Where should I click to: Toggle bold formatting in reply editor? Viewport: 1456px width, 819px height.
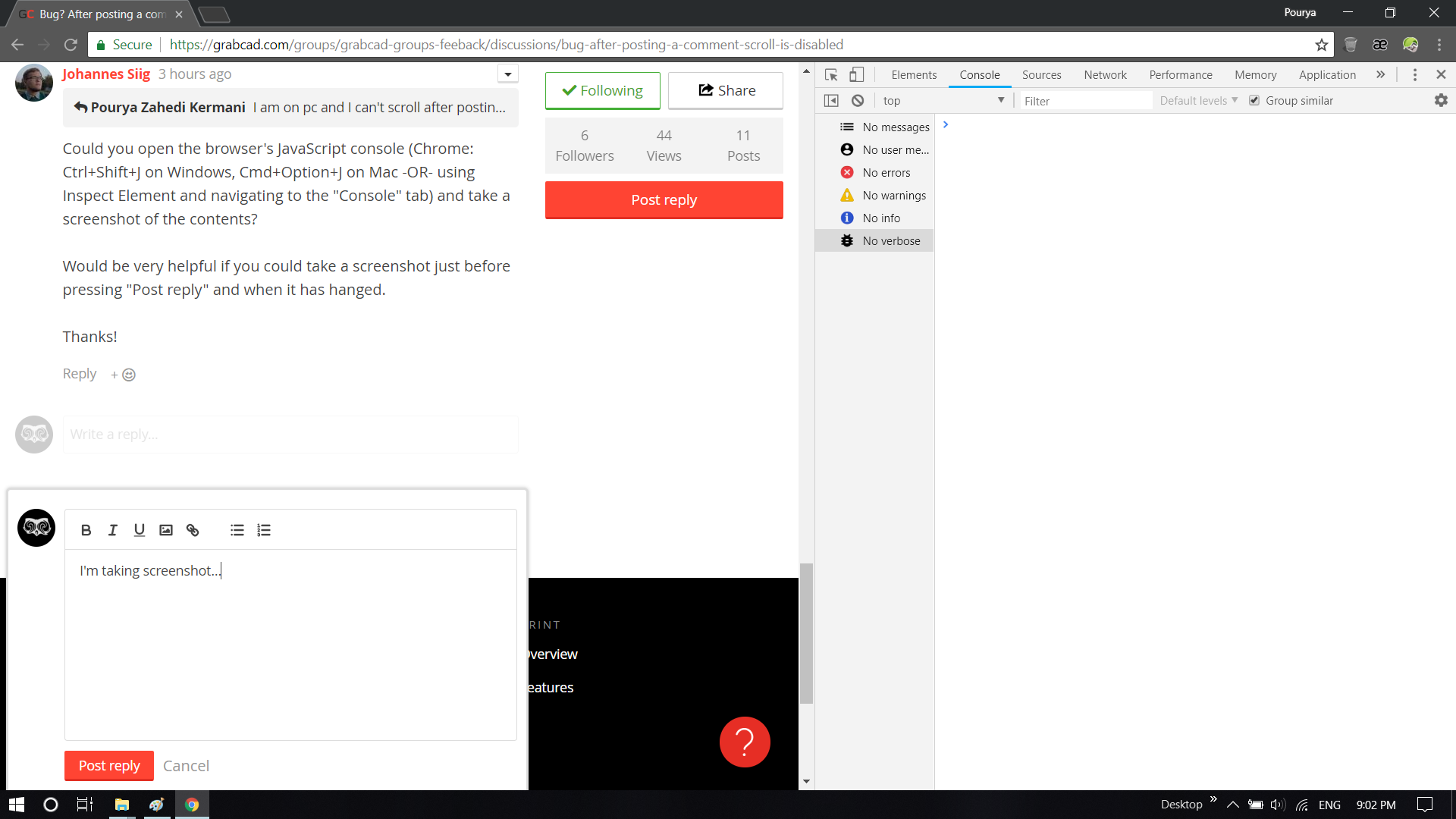[x=86, y=530]
